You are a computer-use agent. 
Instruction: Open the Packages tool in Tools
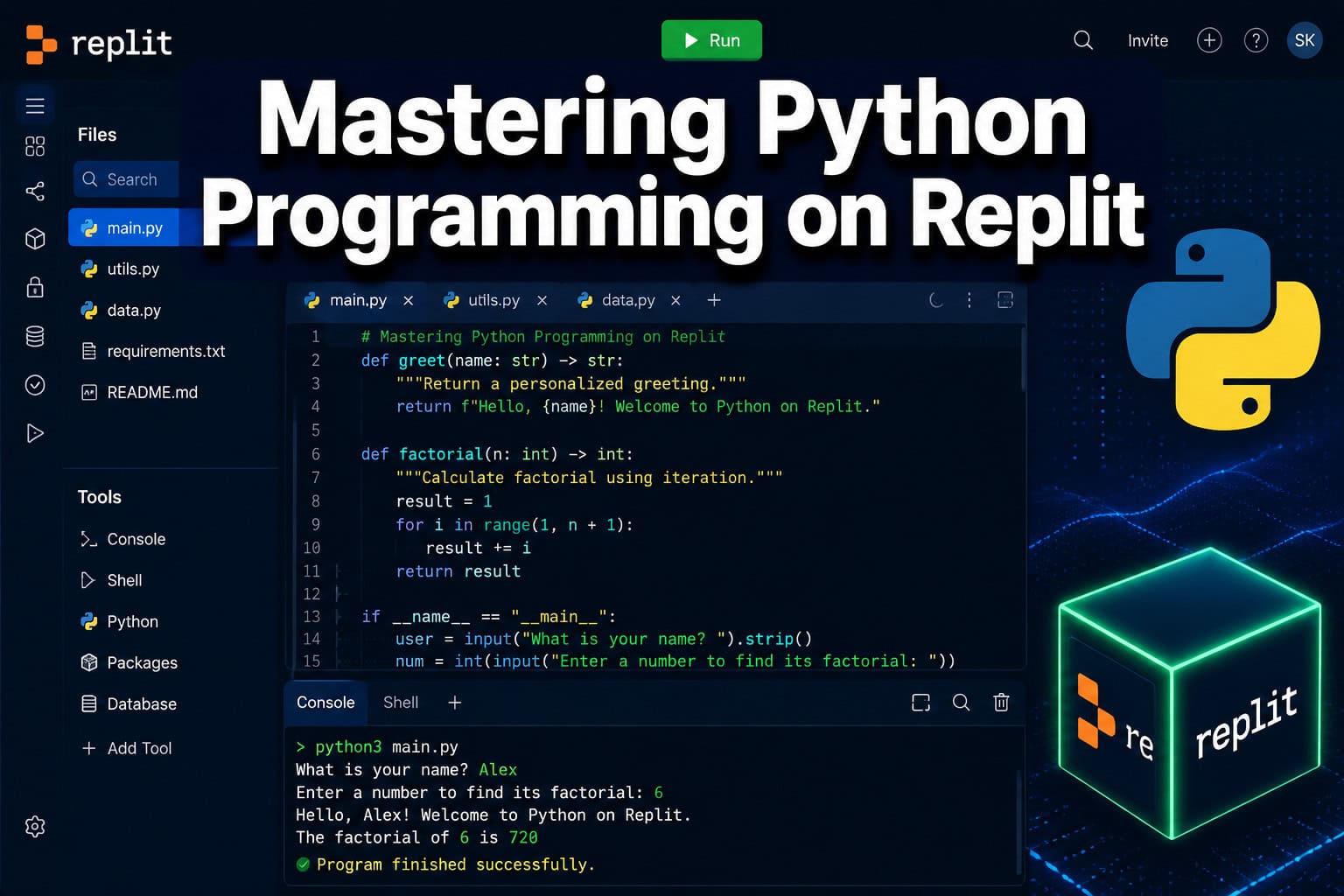129,662
